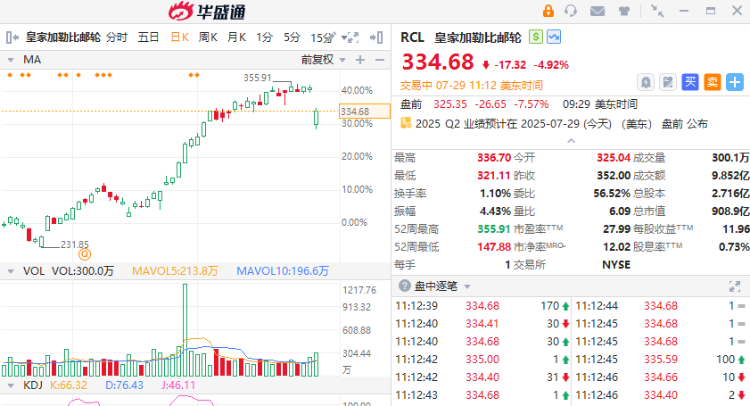Select the 日K tab
Image resolution: width=750 pixels, height=406 pixels.
point(180,37)
